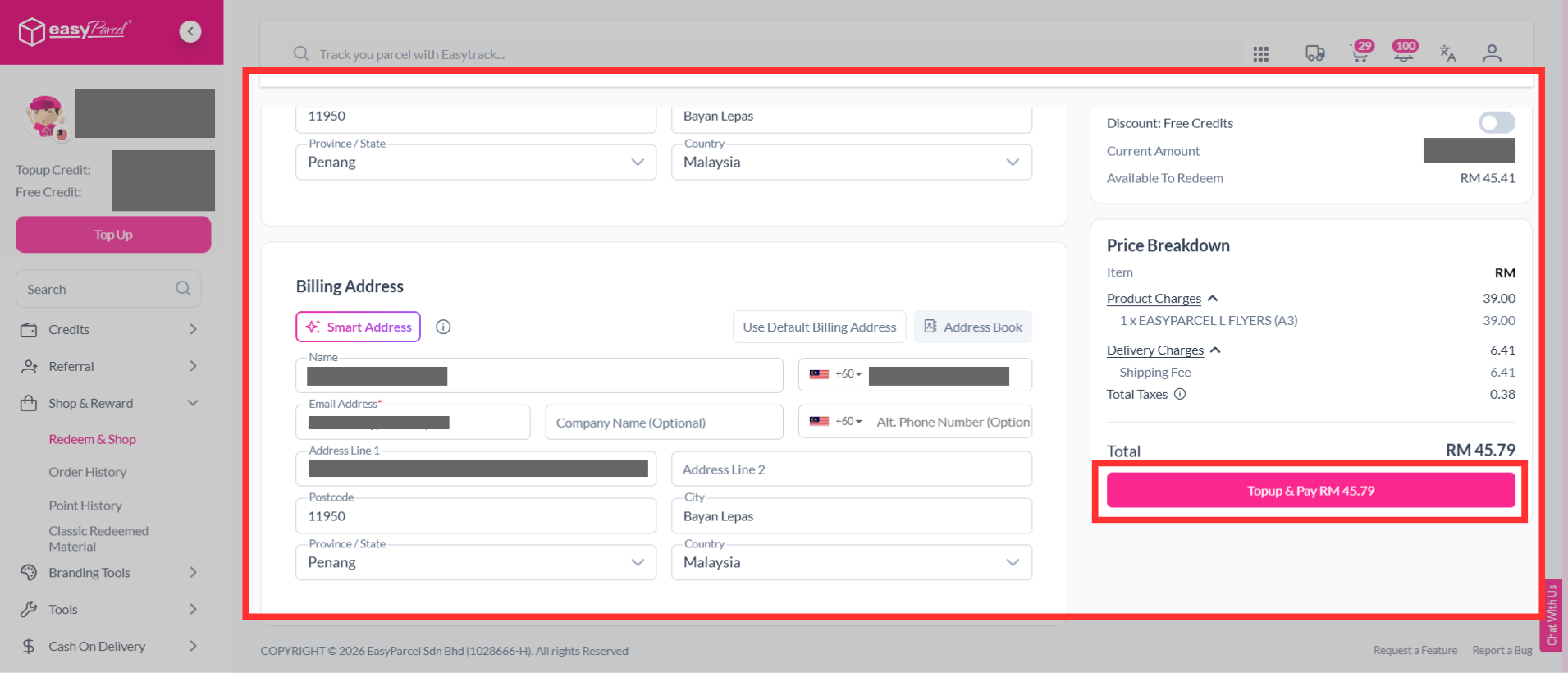Click the billing Postcode field
This screenshot has width=1568, height=673.
[476, 516]
